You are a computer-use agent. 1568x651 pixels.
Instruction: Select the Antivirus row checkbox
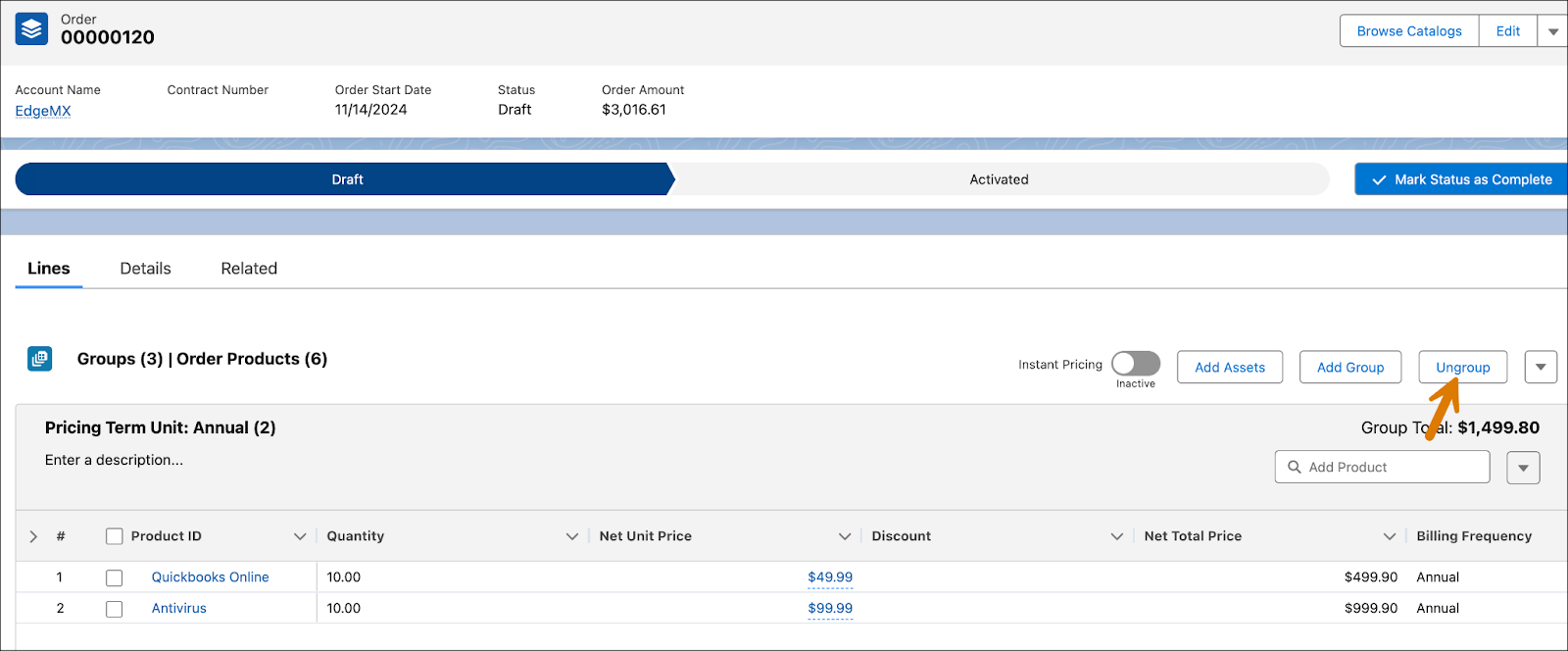[x=115, y=609]
